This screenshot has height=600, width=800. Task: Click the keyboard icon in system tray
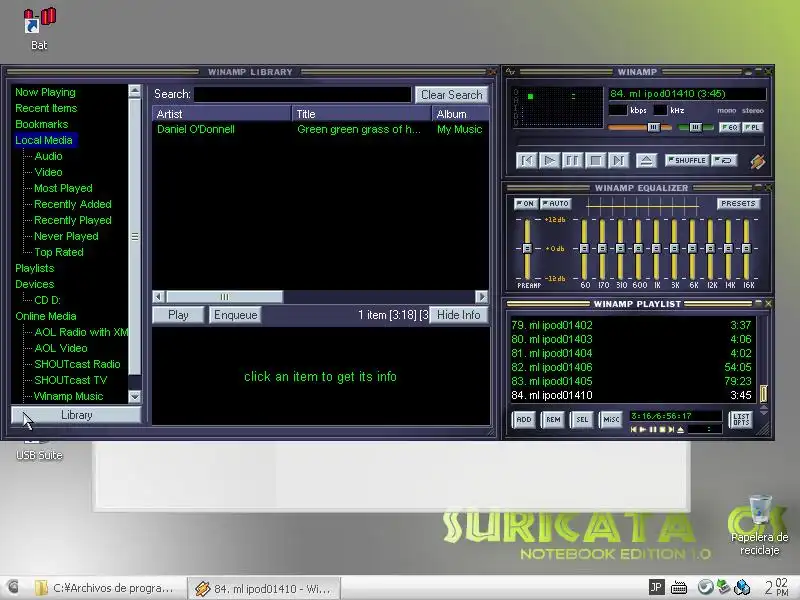679,588
